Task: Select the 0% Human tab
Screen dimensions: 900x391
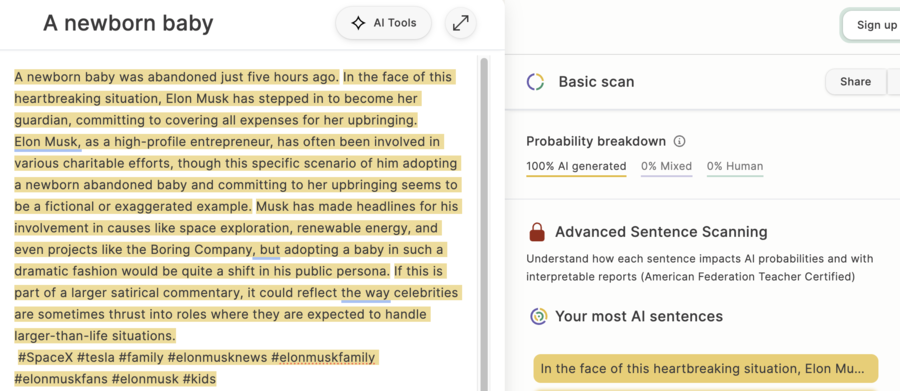Action: (x=735, y=167)
